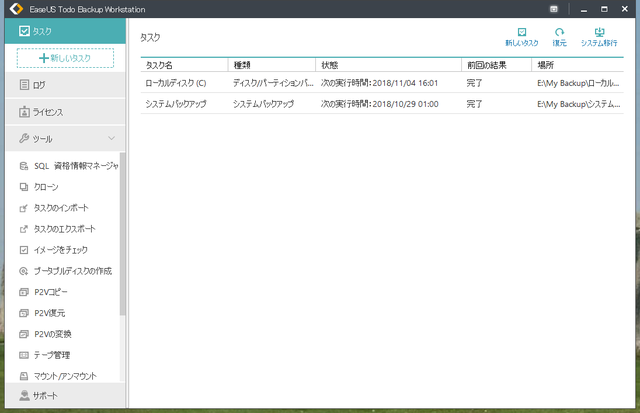Click the E:\My Backup\システム... location cell
The image size is (640, 413).
pos(578,104)
